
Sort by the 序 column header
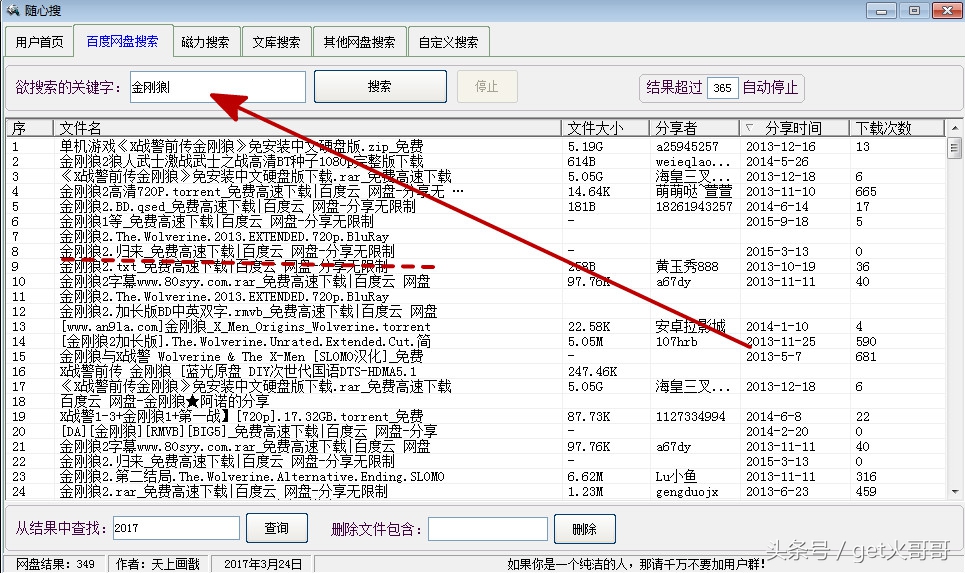point(29,128)
